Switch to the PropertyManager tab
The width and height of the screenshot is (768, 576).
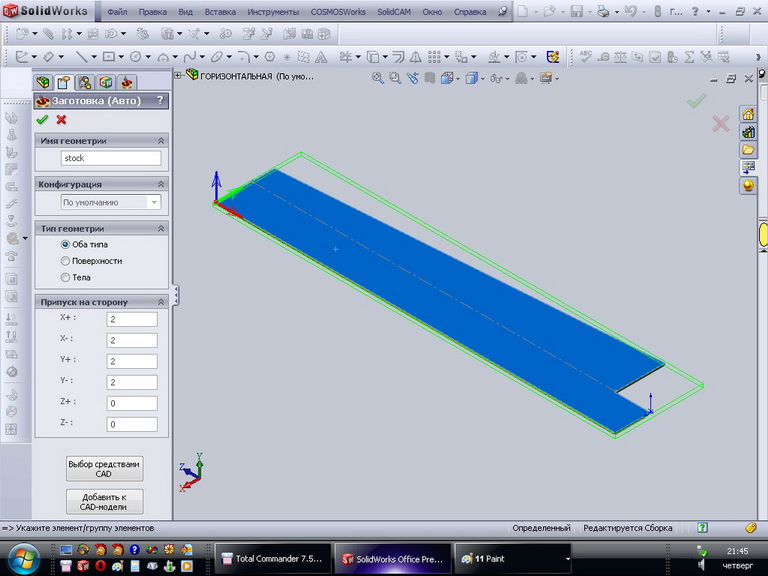coord(64,82)
